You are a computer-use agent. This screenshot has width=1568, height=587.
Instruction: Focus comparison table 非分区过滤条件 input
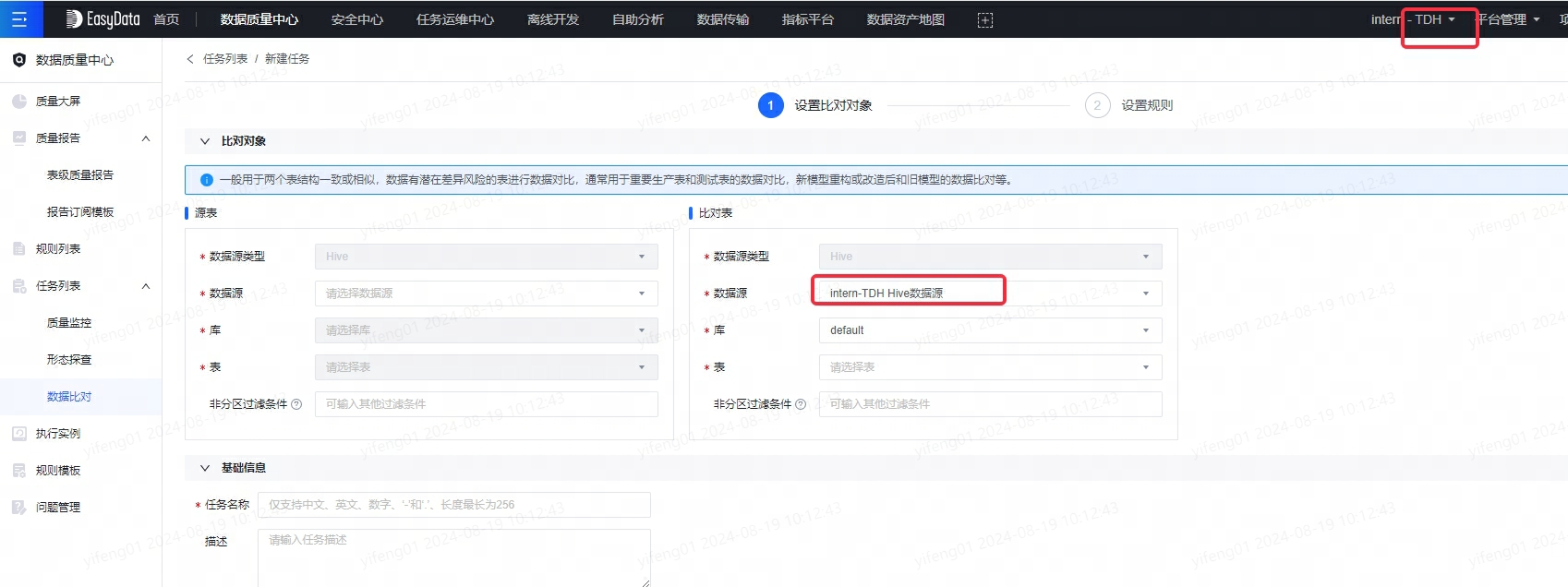pos(991,404)
